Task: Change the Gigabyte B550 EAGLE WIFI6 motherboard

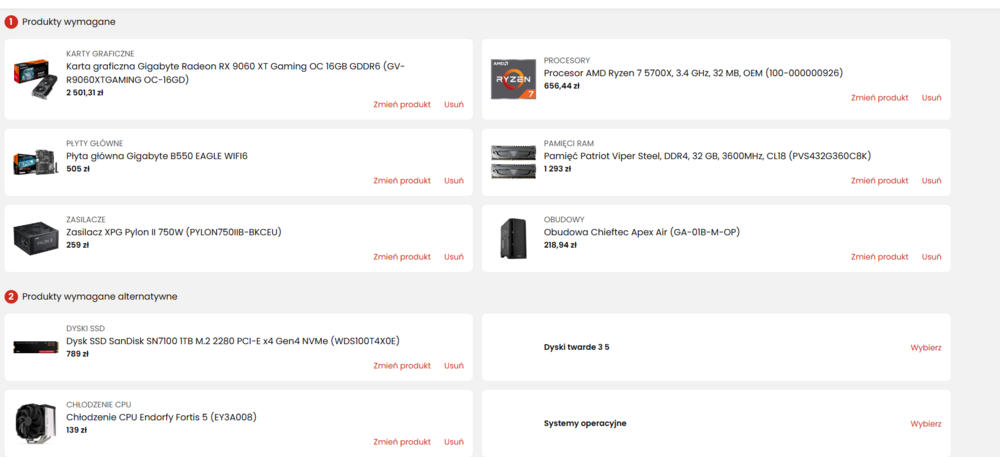Action: [x=402, y=181]
